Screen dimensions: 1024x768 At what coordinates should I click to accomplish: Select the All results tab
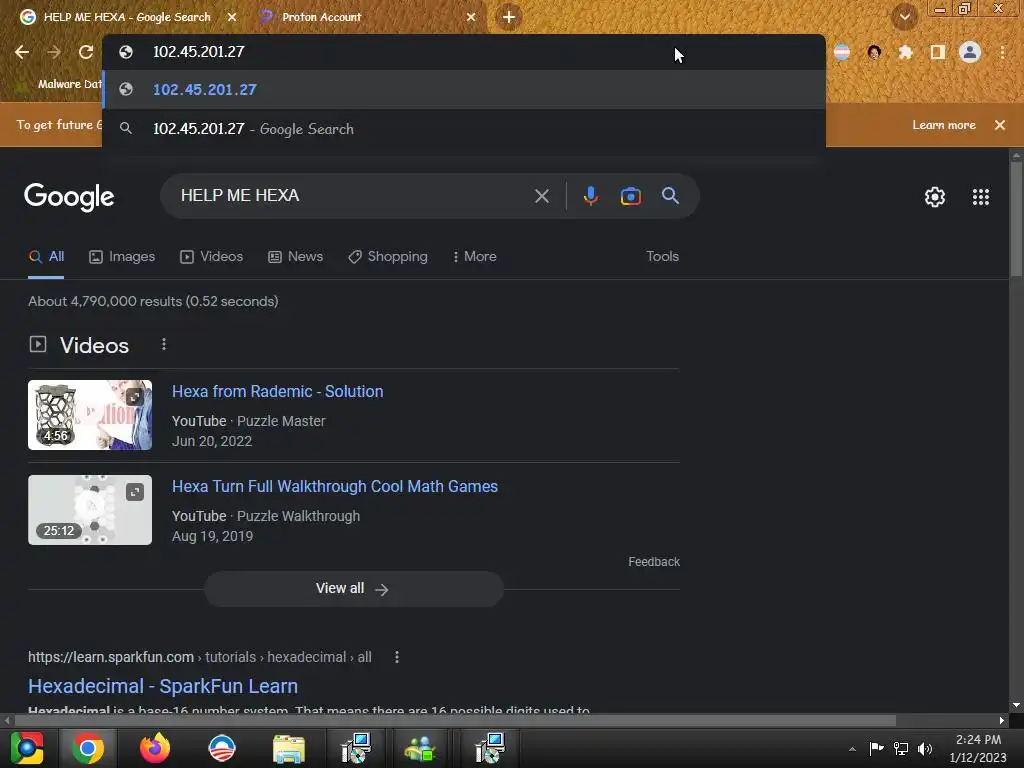pos(46,257)
